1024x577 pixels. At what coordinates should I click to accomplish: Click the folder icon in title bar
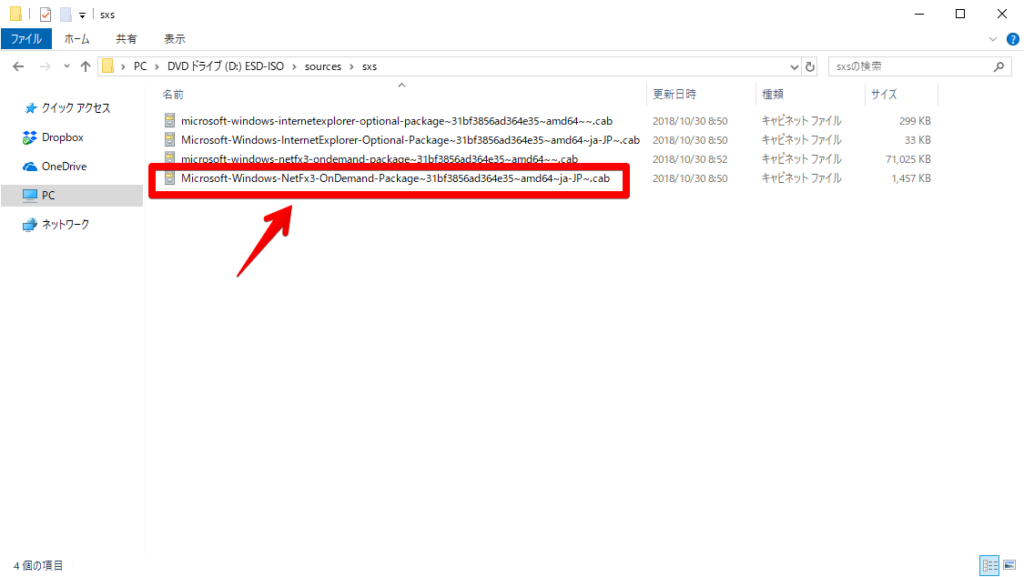[x=16, y=14]
